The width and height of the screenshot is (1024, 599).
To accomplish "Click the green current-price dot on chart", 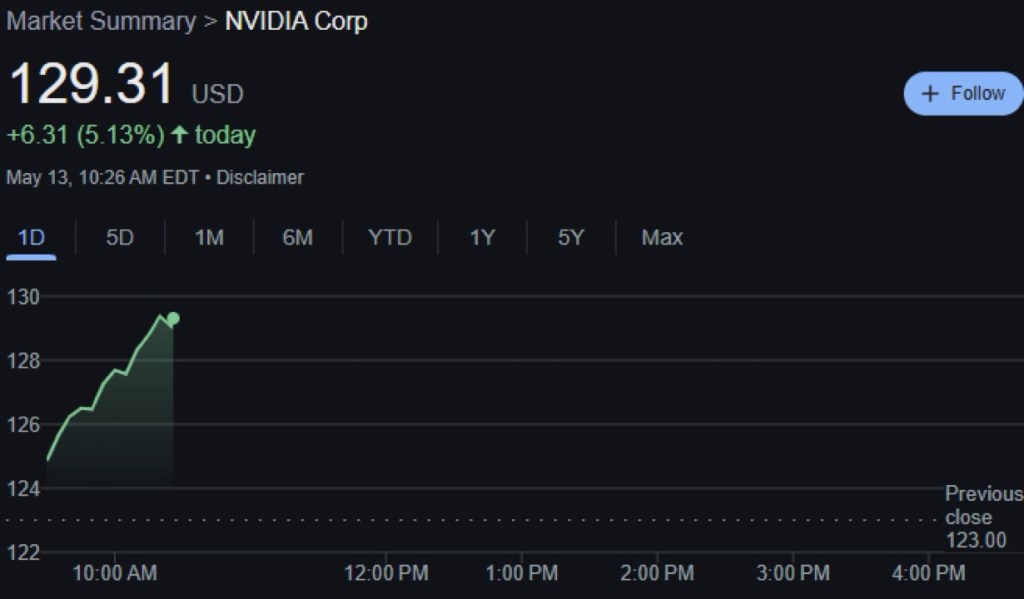I will (173, 319).
